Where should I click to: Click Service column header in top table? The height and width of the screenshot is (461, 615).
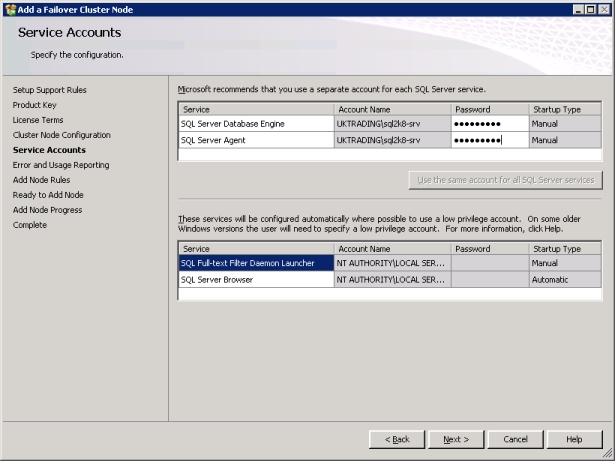pyautogui.click(x=256, y=109)
